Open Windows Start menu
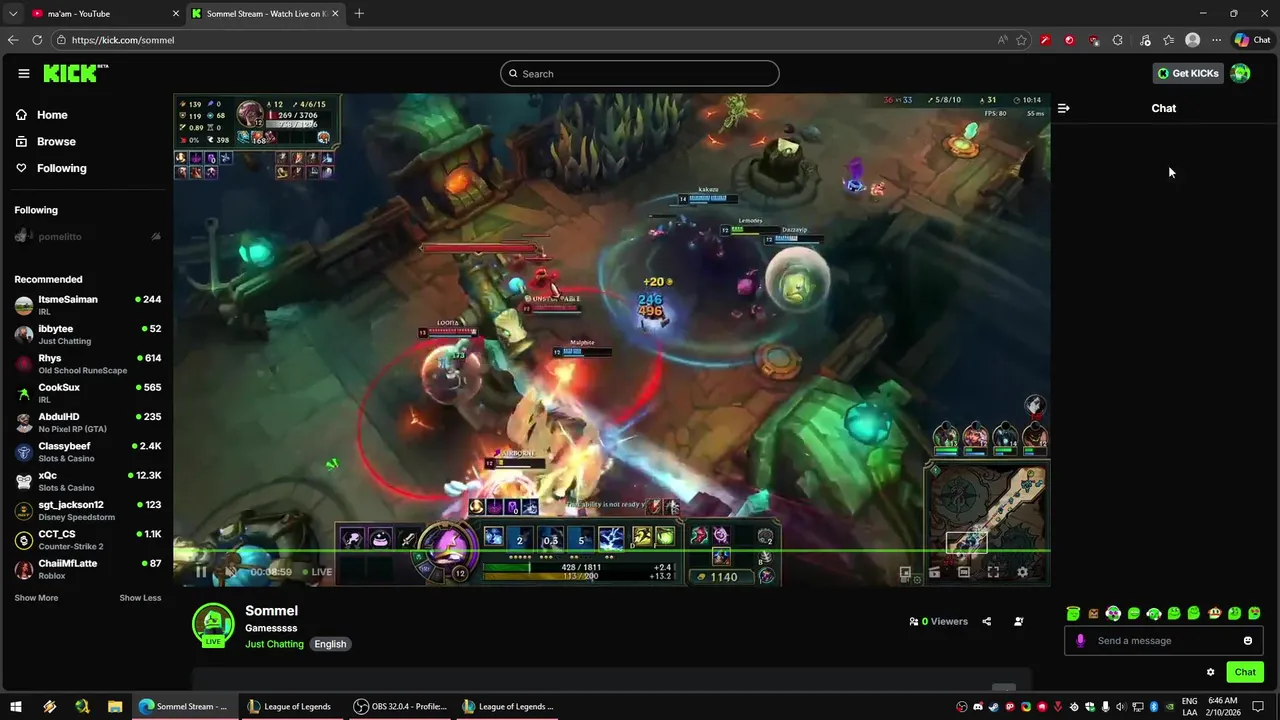This screenshot has height=720, width=1280. (16, 706)
